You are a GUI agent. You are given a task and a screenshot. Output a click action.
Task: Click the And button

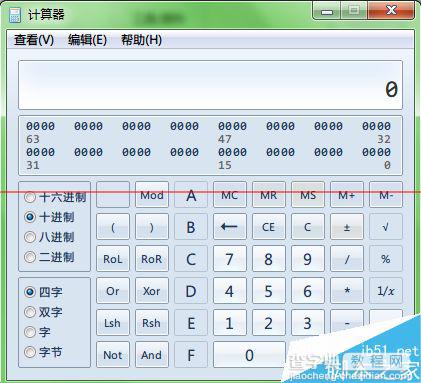[x=152, y=355]
